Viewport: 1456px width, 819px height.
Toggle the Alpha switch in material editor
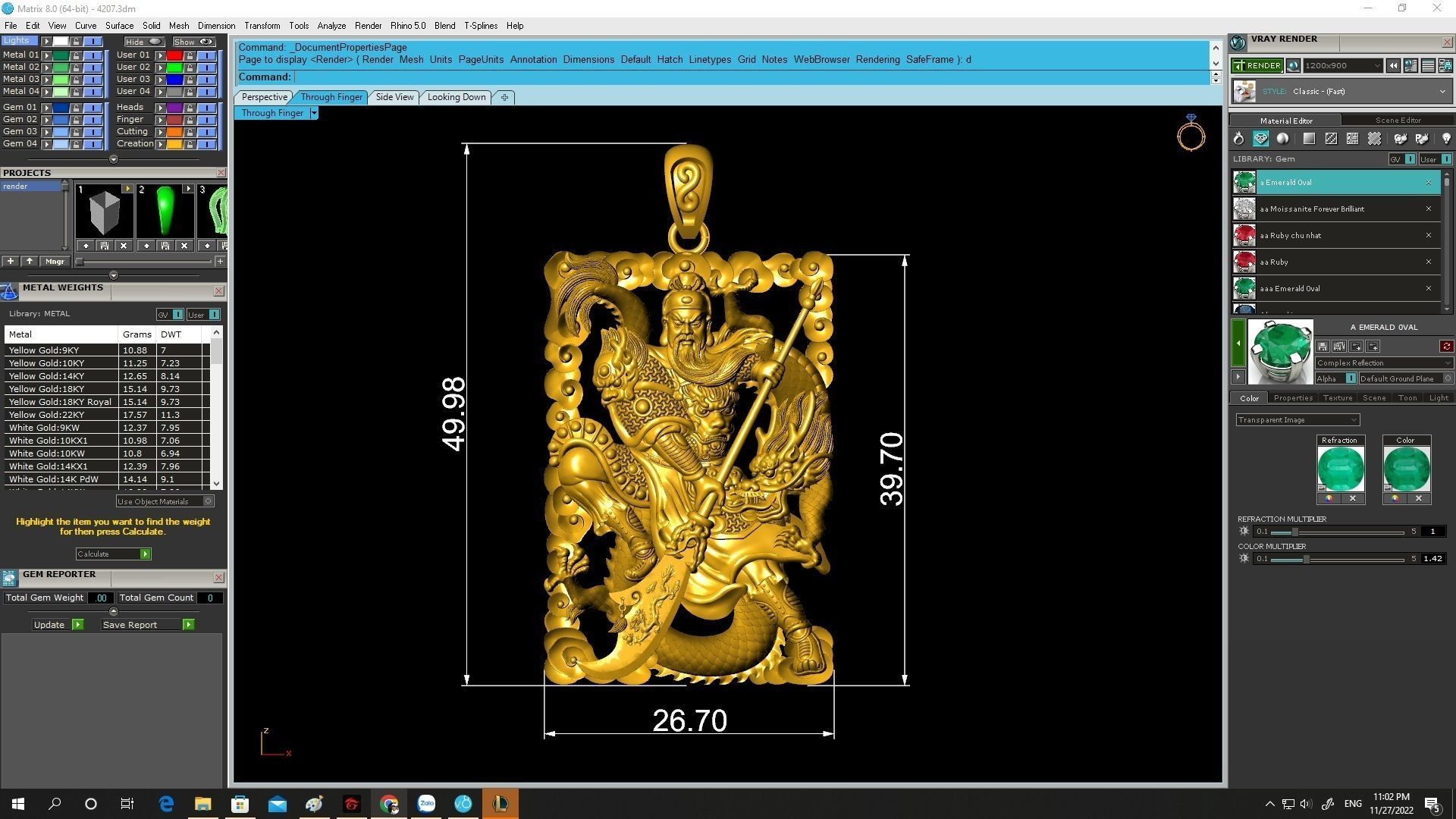click(1351, 378)
